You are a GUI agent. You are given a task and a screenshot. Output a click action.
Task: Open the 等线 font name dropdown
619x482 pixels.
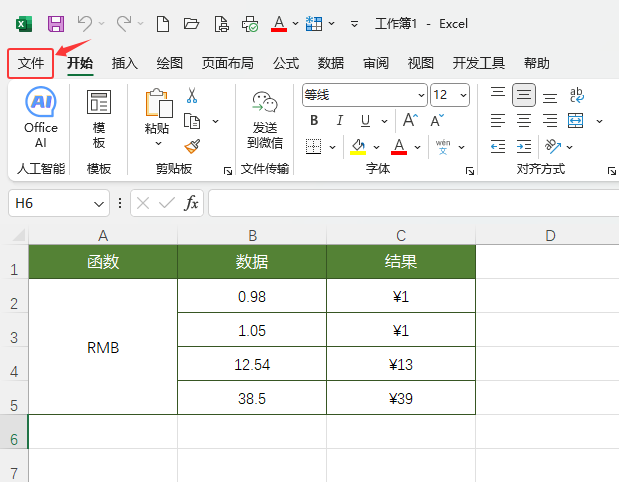coord(421,95)
